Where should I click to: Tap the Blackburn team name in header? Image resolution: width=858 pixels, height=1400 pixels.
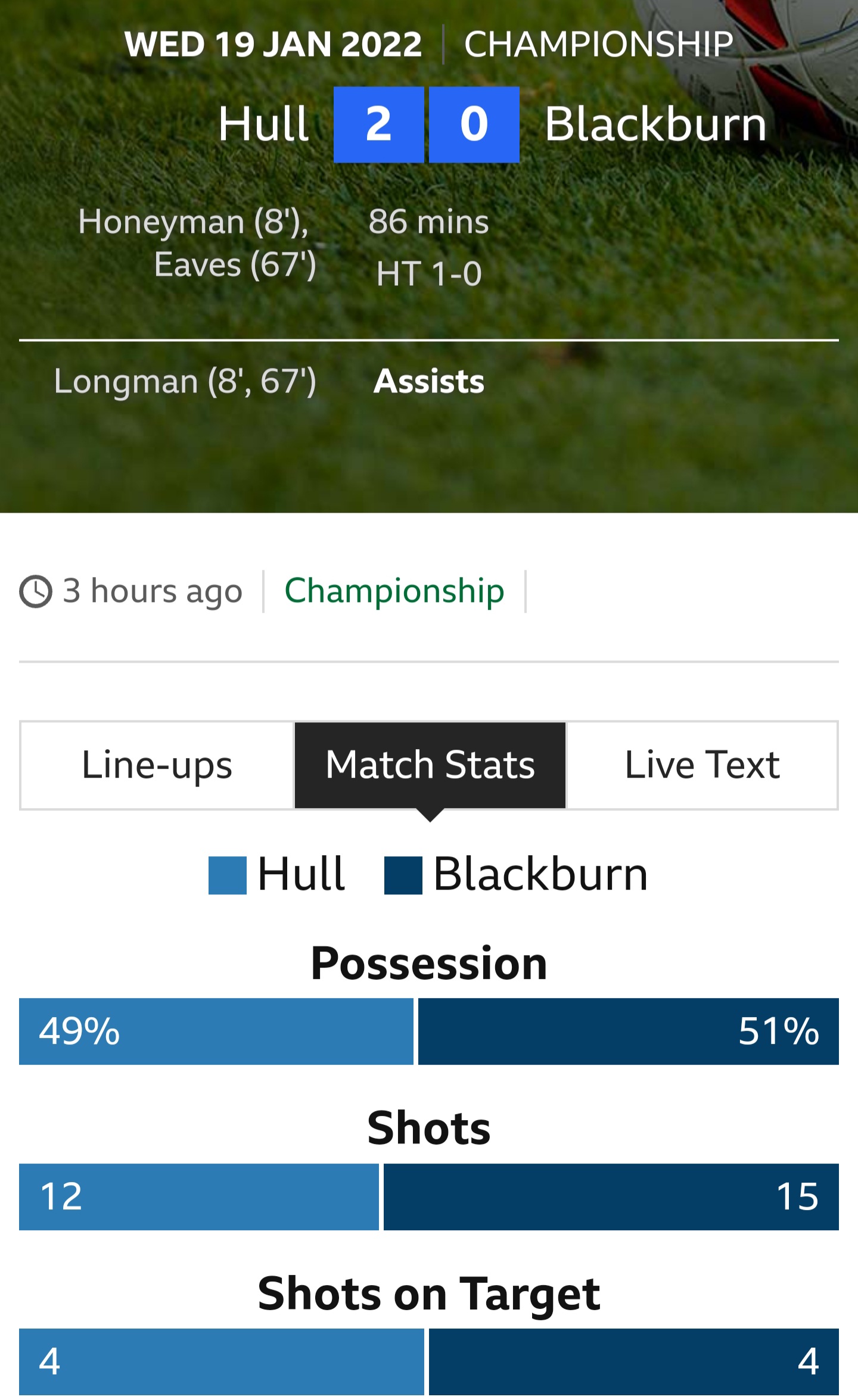click(x=655, y=124)
